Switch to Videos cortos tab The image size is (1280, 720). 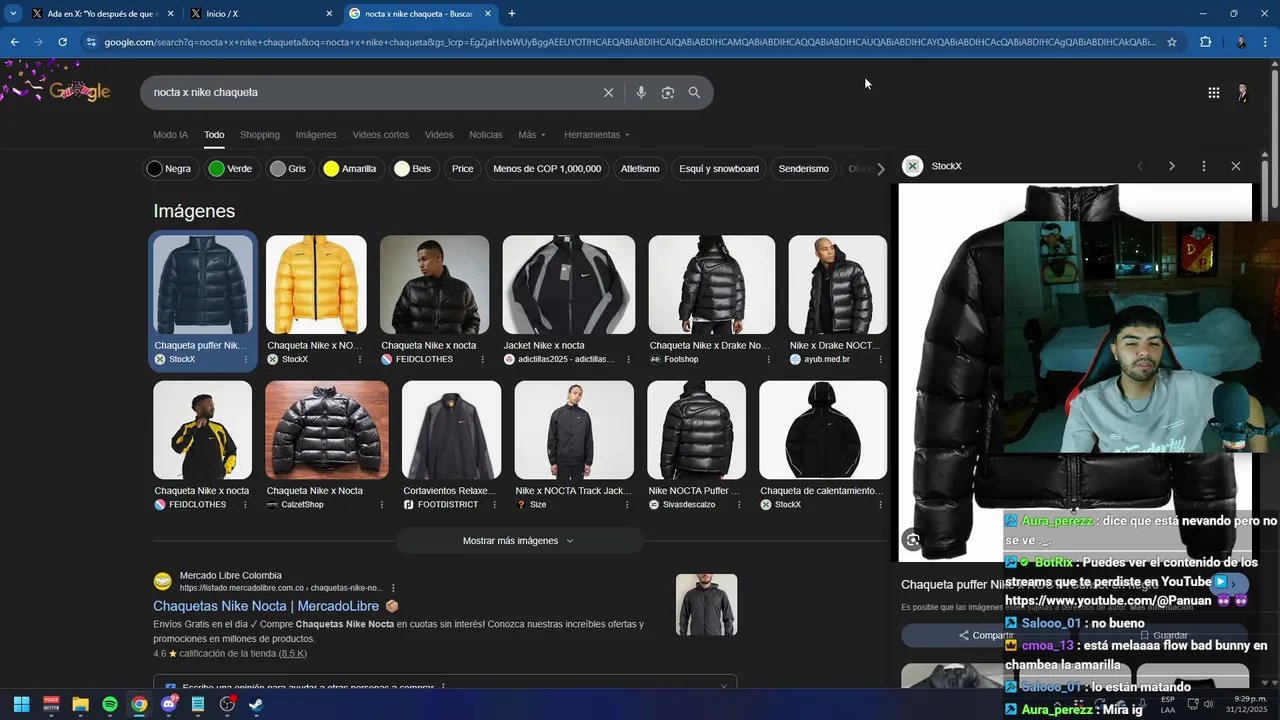coord(381,135)
